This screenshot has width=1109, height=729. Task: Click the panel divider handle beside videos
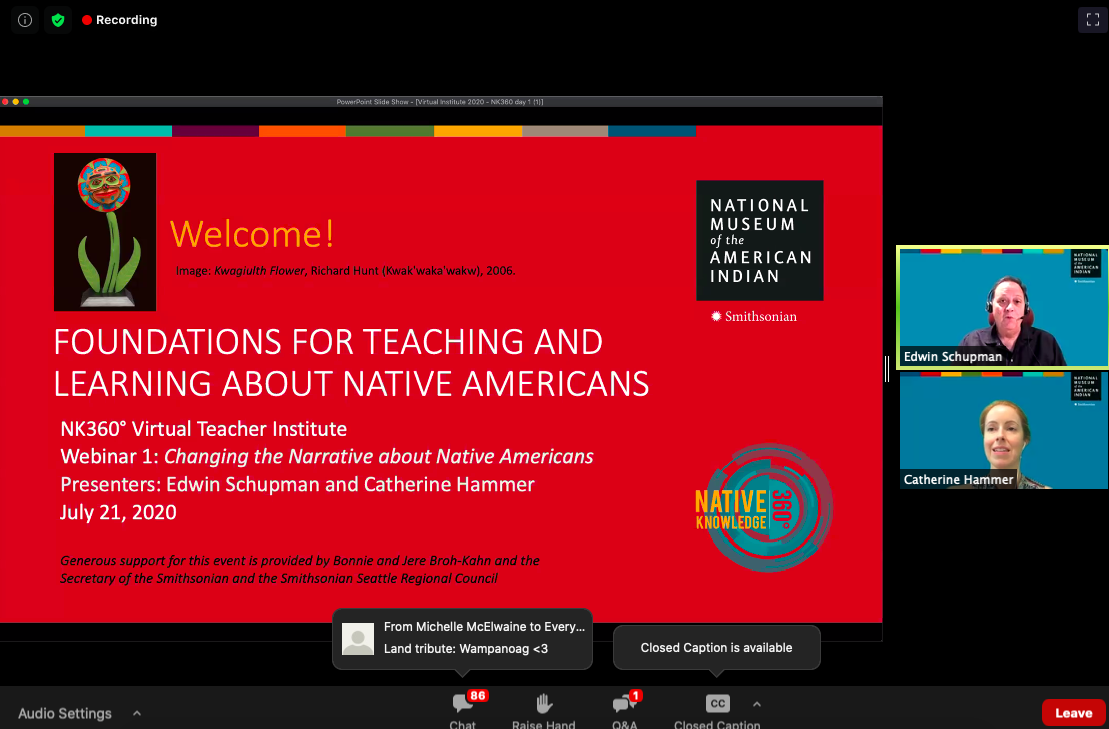(887, 369)
